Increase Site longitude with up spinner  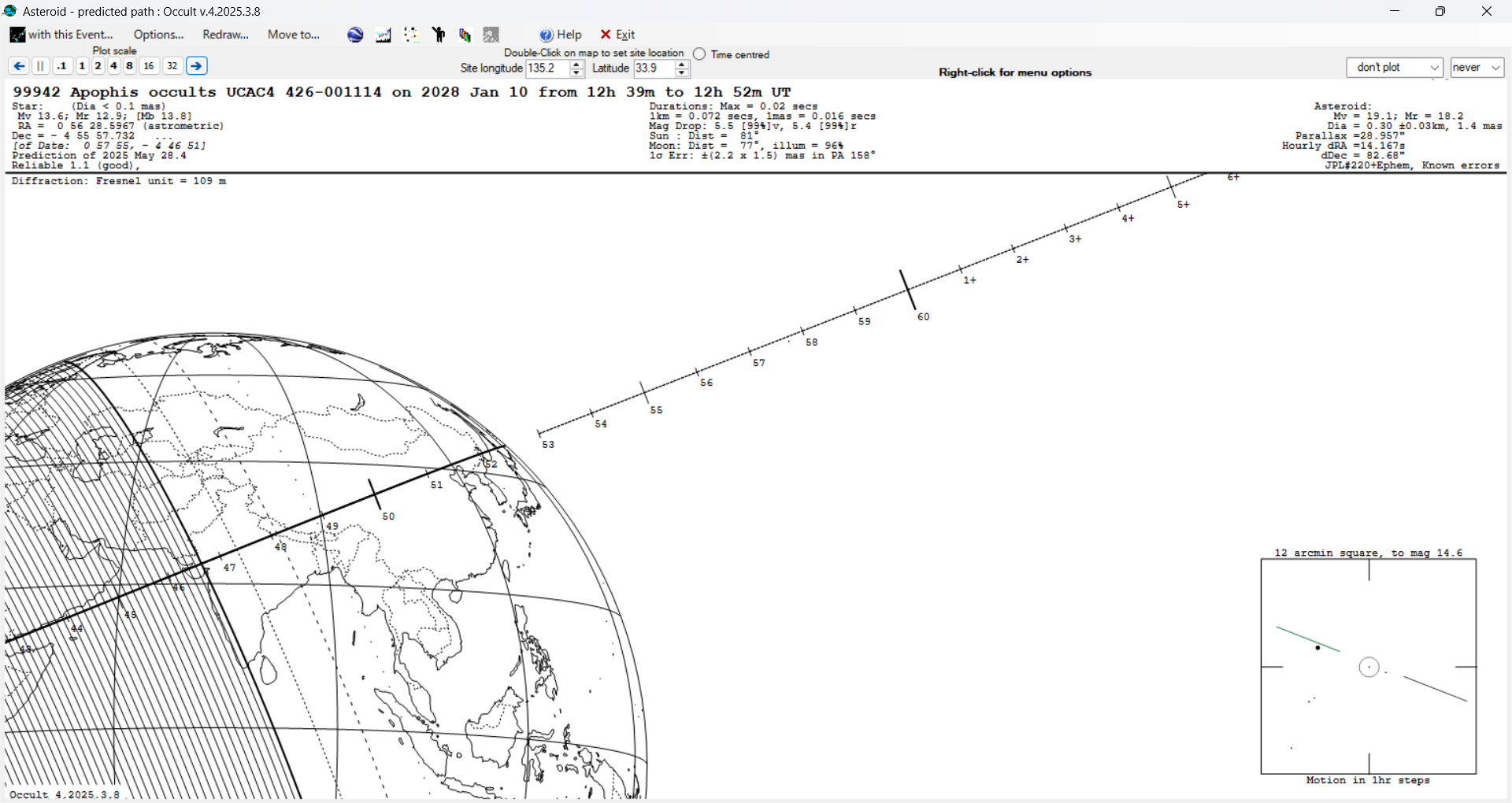click(576, 65)
